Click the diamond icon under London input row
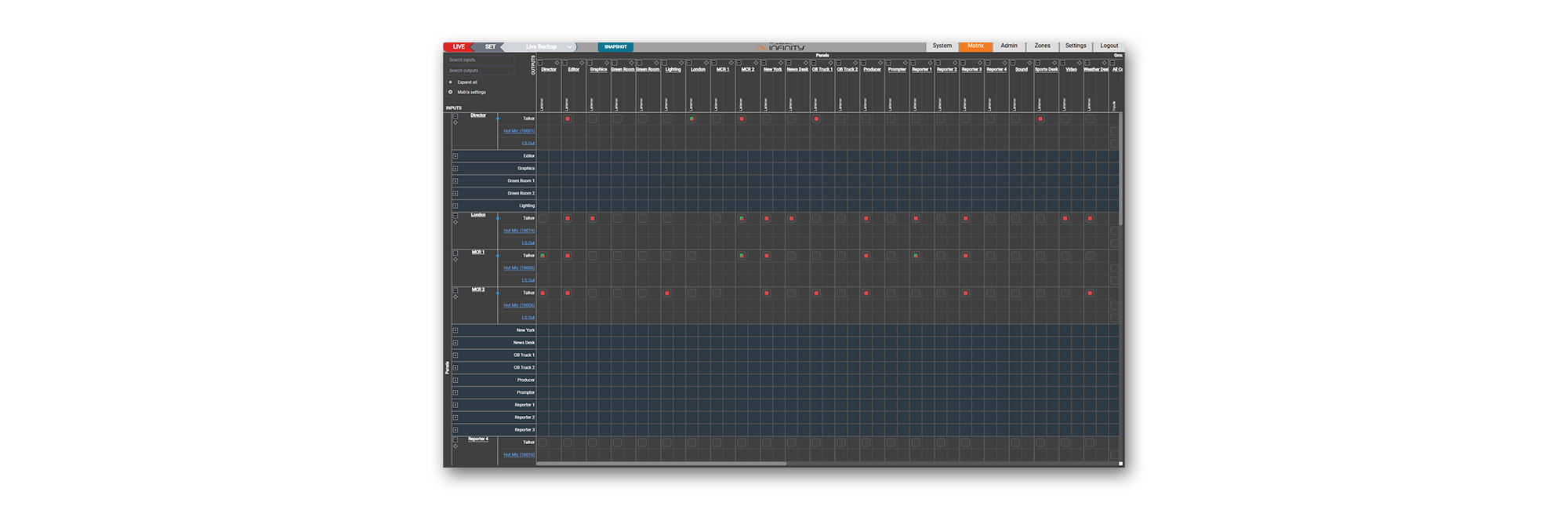Screen dimensions: 1568x510 pos(456,222)
